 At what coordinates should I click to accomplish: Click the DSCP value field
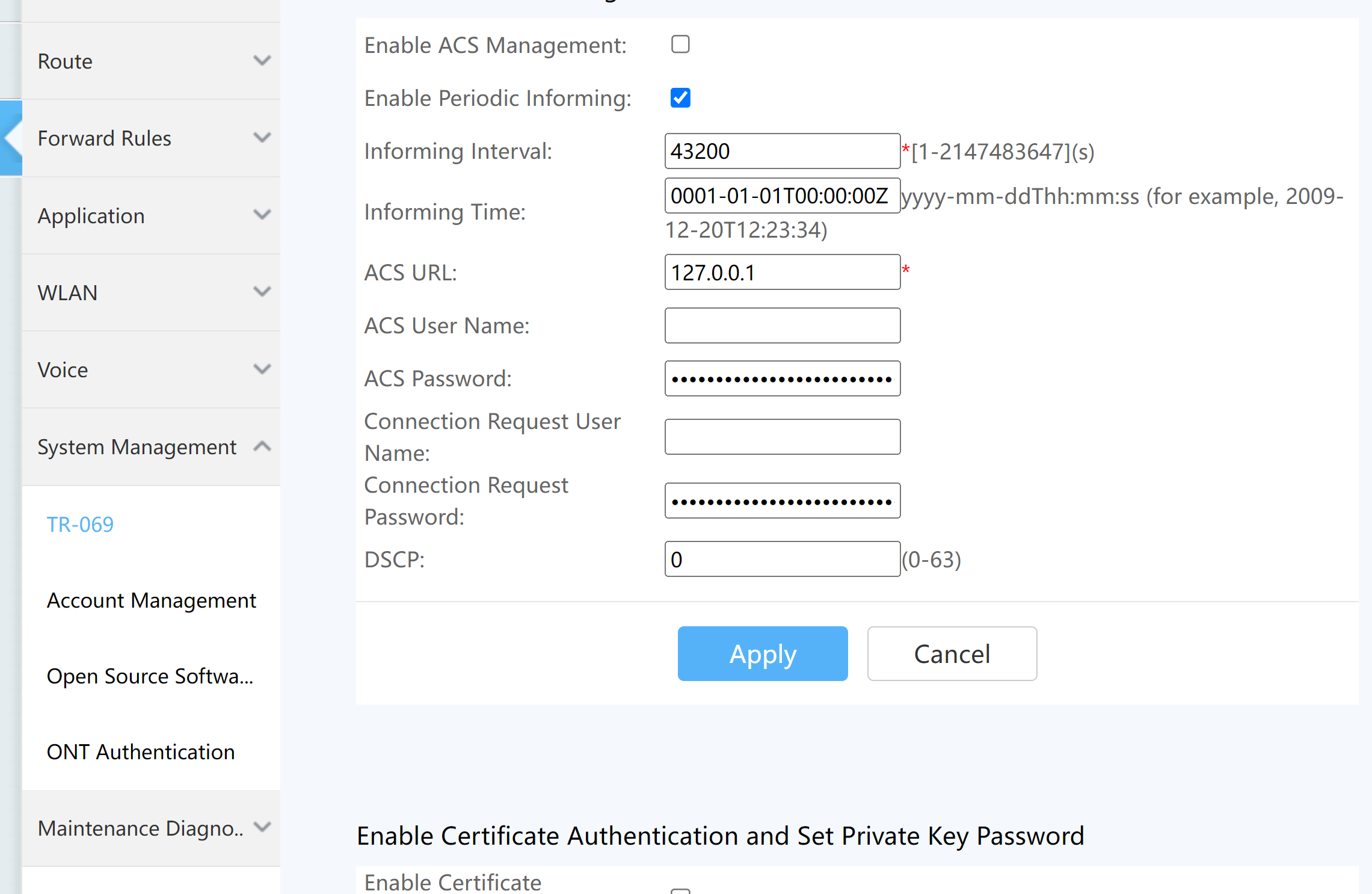(782, 560)
